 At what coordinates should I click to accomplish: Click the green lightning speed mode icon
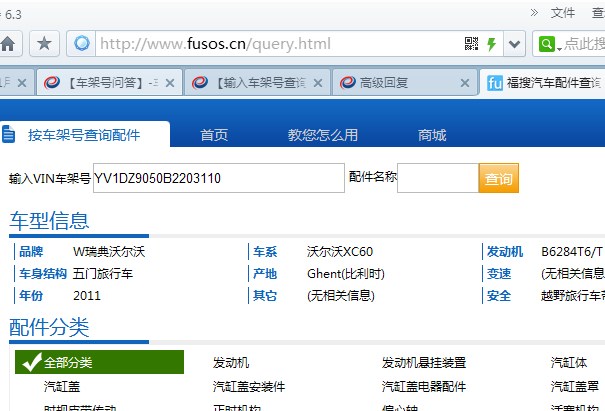(x=491, y=44)
